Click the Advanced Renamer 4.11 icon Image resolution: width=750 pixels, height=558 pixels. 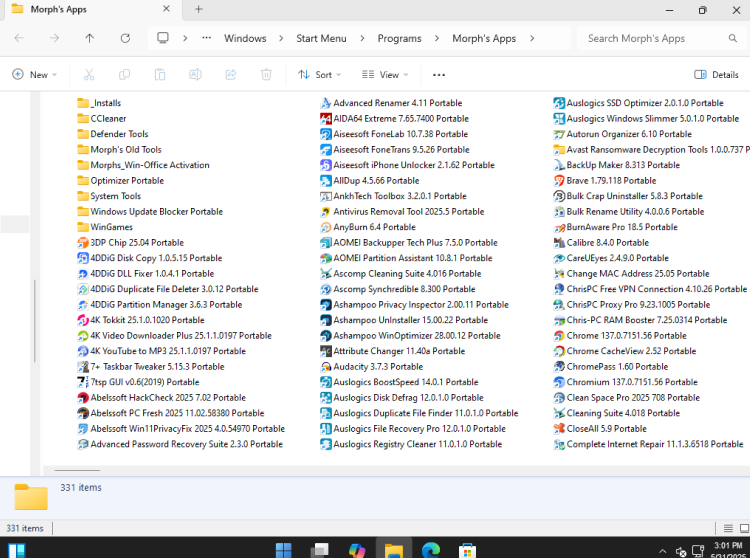(x=326, y=103)
